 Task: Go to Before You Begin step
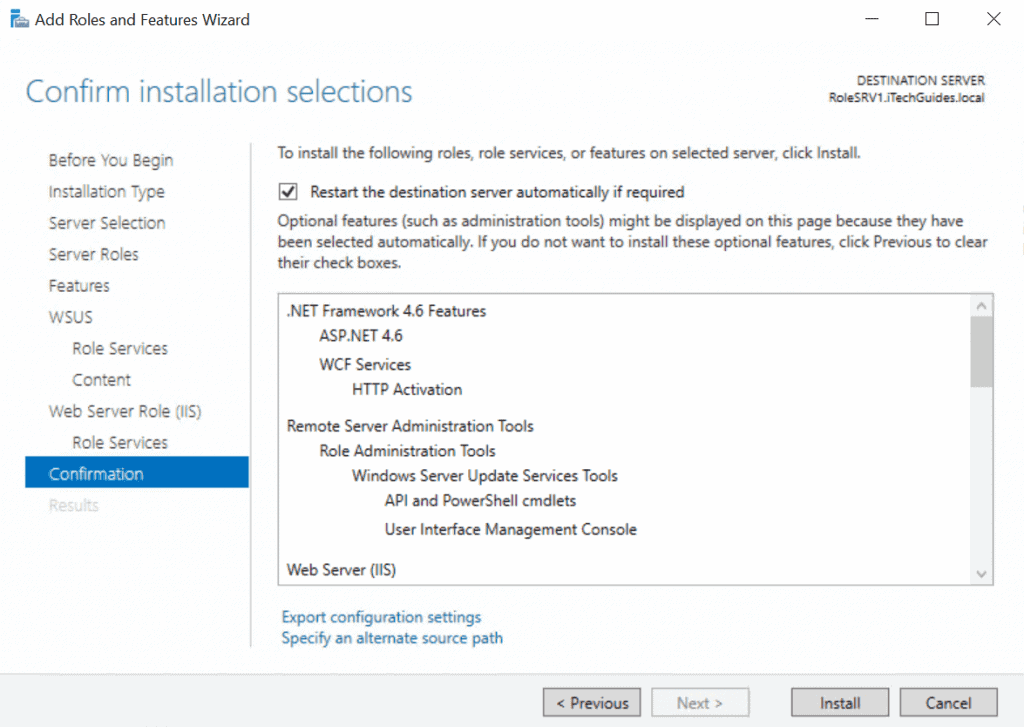point(111,161)
